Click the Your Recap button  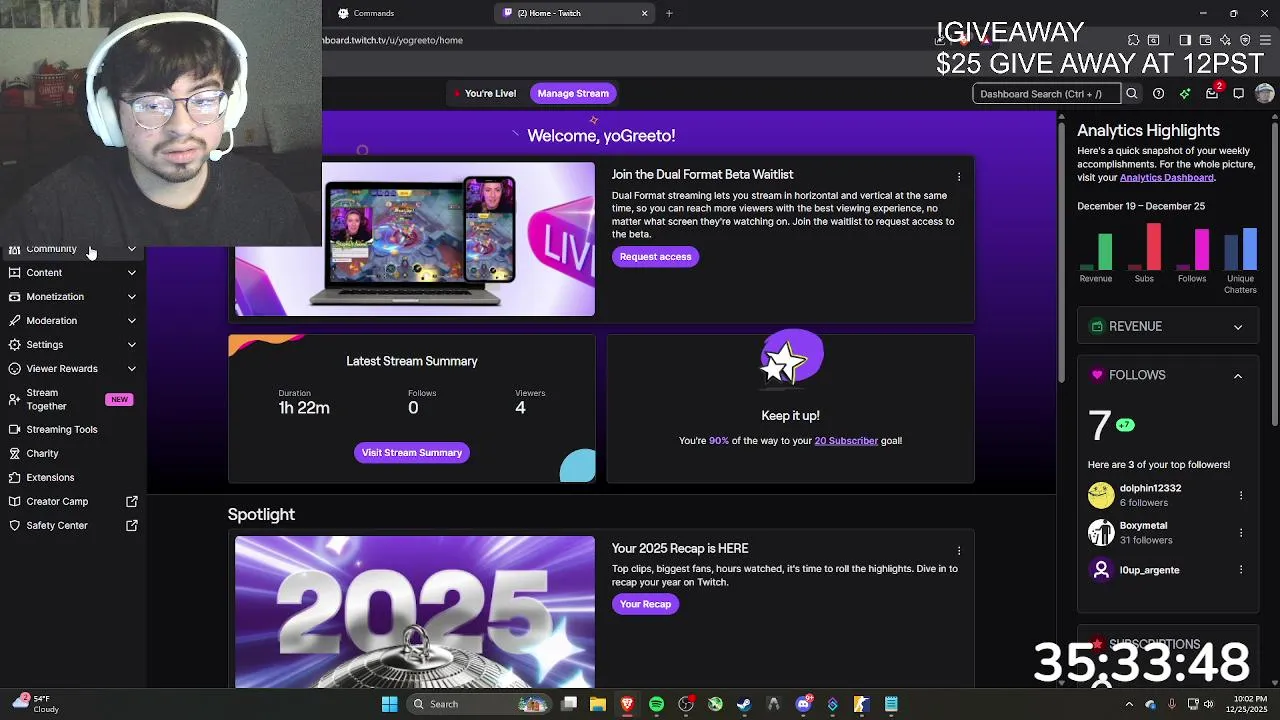pos(645,604)
